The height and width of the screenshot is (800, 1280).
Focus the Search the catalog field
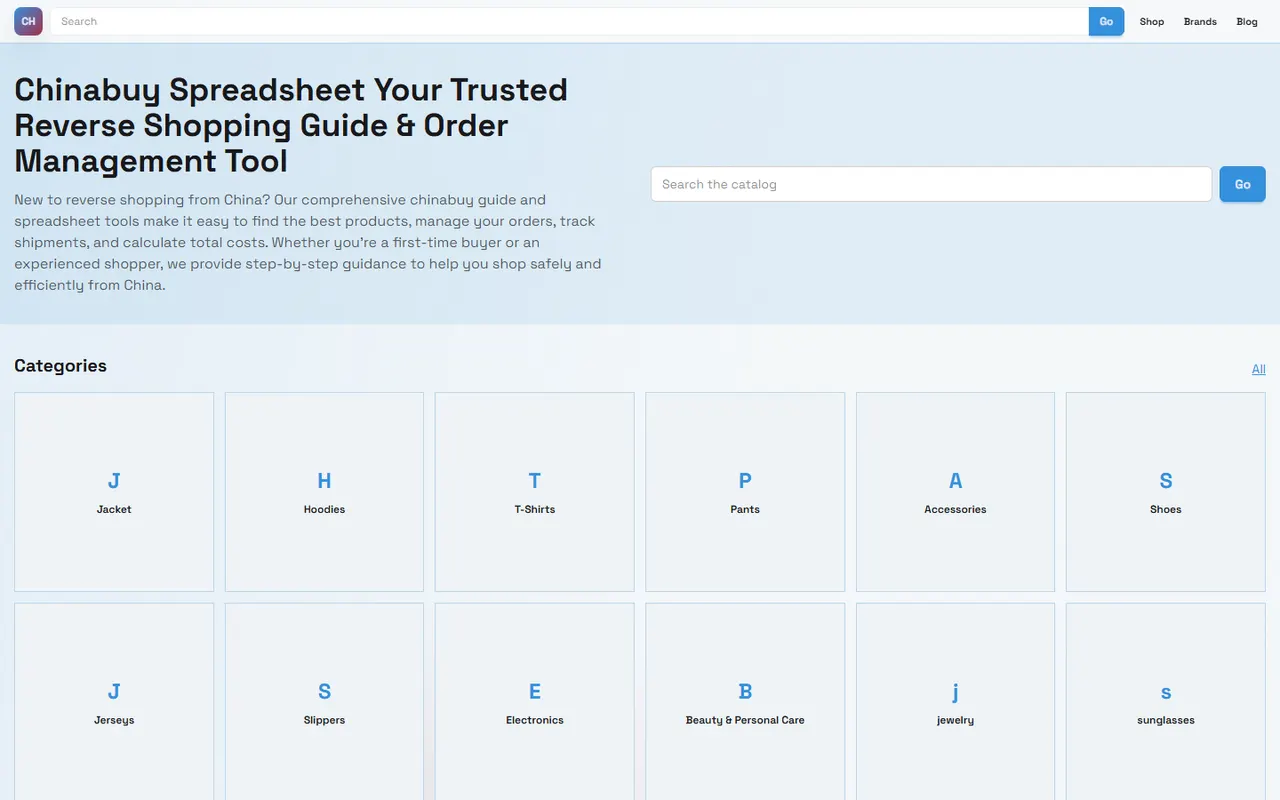point(931,184)
